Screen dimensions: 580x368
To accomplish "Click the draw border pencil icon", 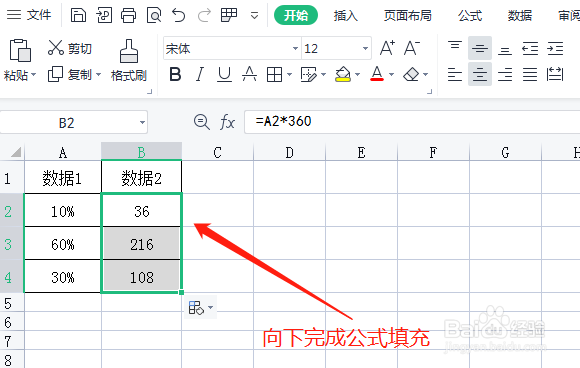I will 309,75.
